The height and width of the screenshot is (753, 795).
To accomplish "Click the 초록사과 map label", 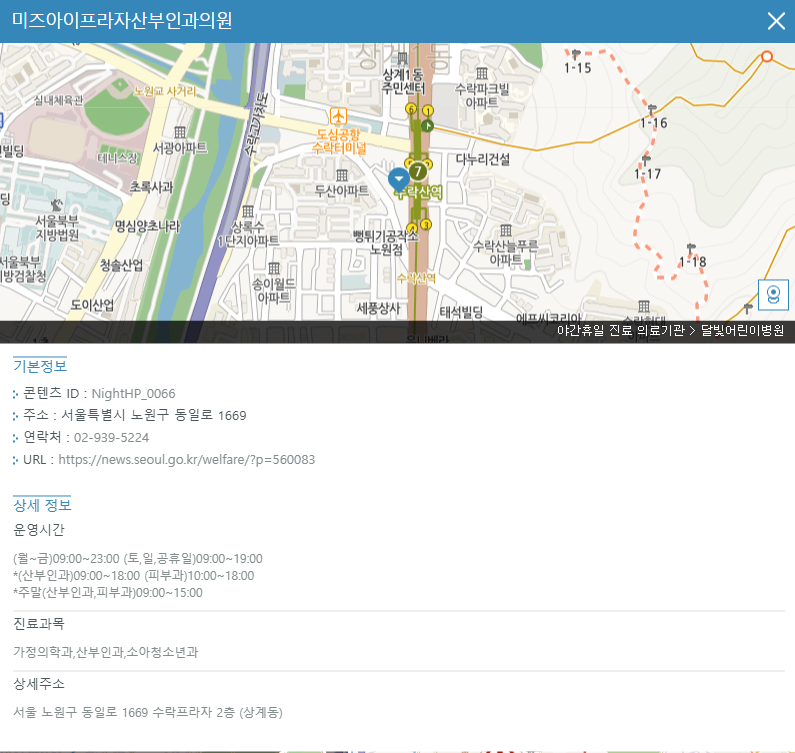I will click(152, 187).
